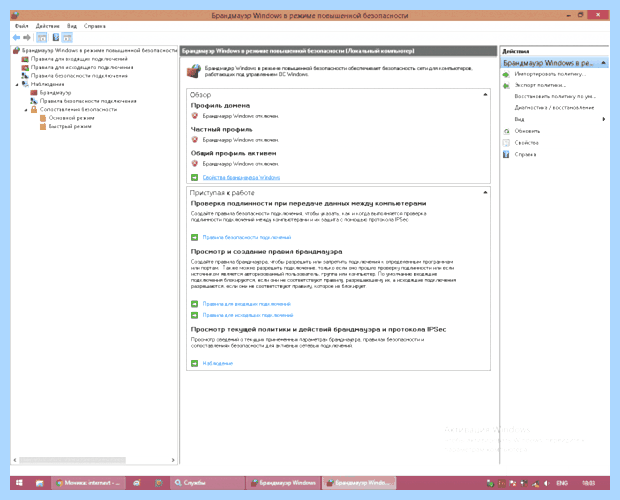Click Восстановить политику по умолчанию action

tap(555, 96)
